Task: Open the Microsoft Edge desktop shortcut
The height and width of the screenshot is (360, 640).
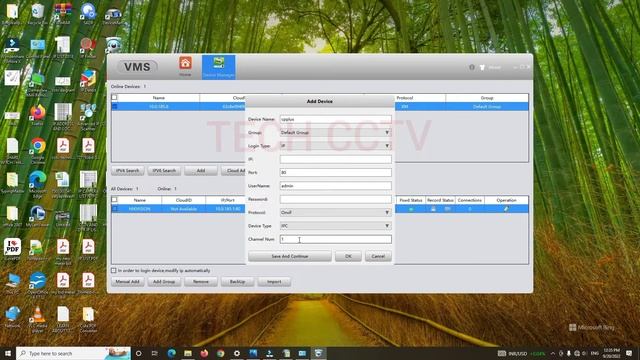Action: pos(38,184)
